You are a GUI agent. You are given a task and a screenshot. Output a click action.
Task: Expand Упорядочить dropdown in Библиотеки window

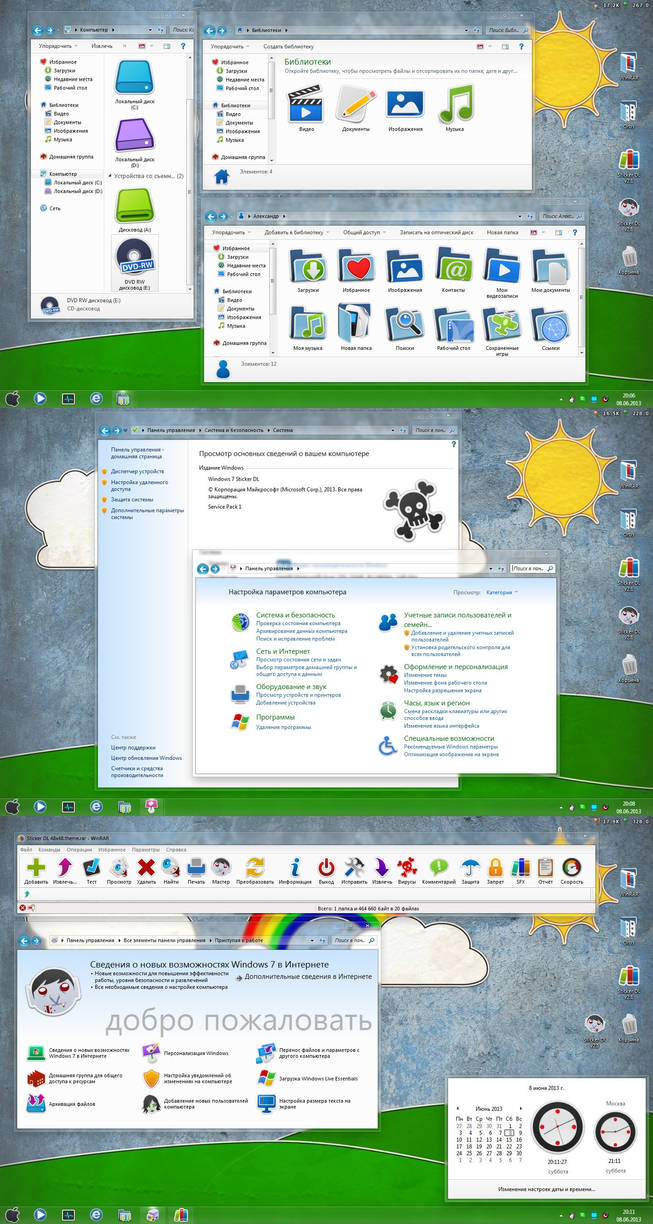tap(228, 47)
